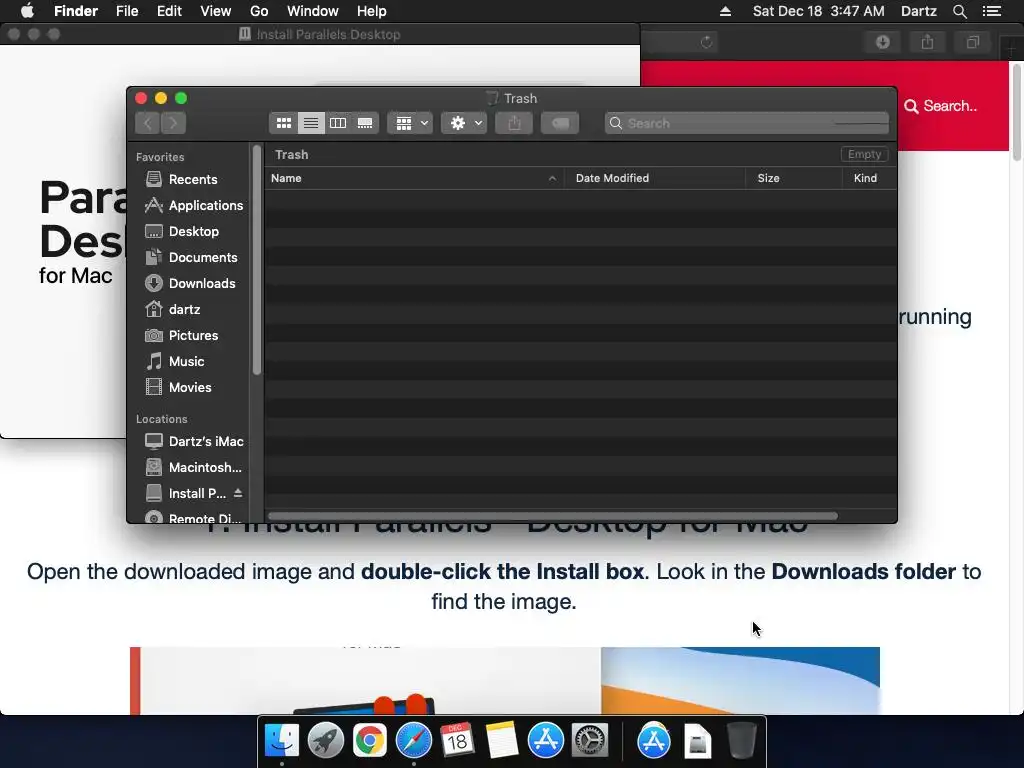
Task: Eject the Install P... volume in sidebar
Action: pyautogui.click(x=238, y=493)
